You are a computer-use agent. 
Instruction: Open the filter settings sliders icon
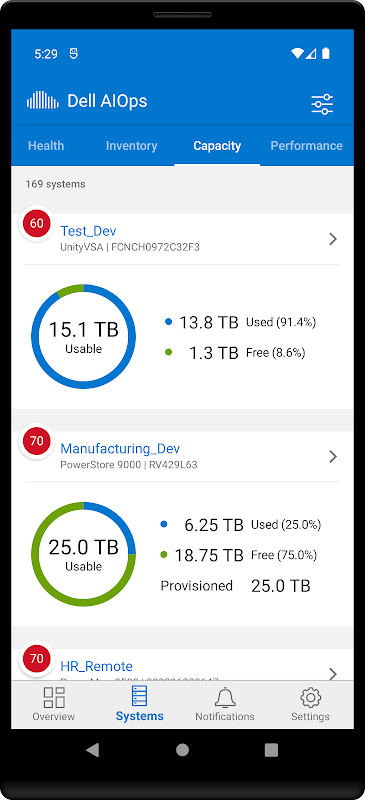(322, 104)
